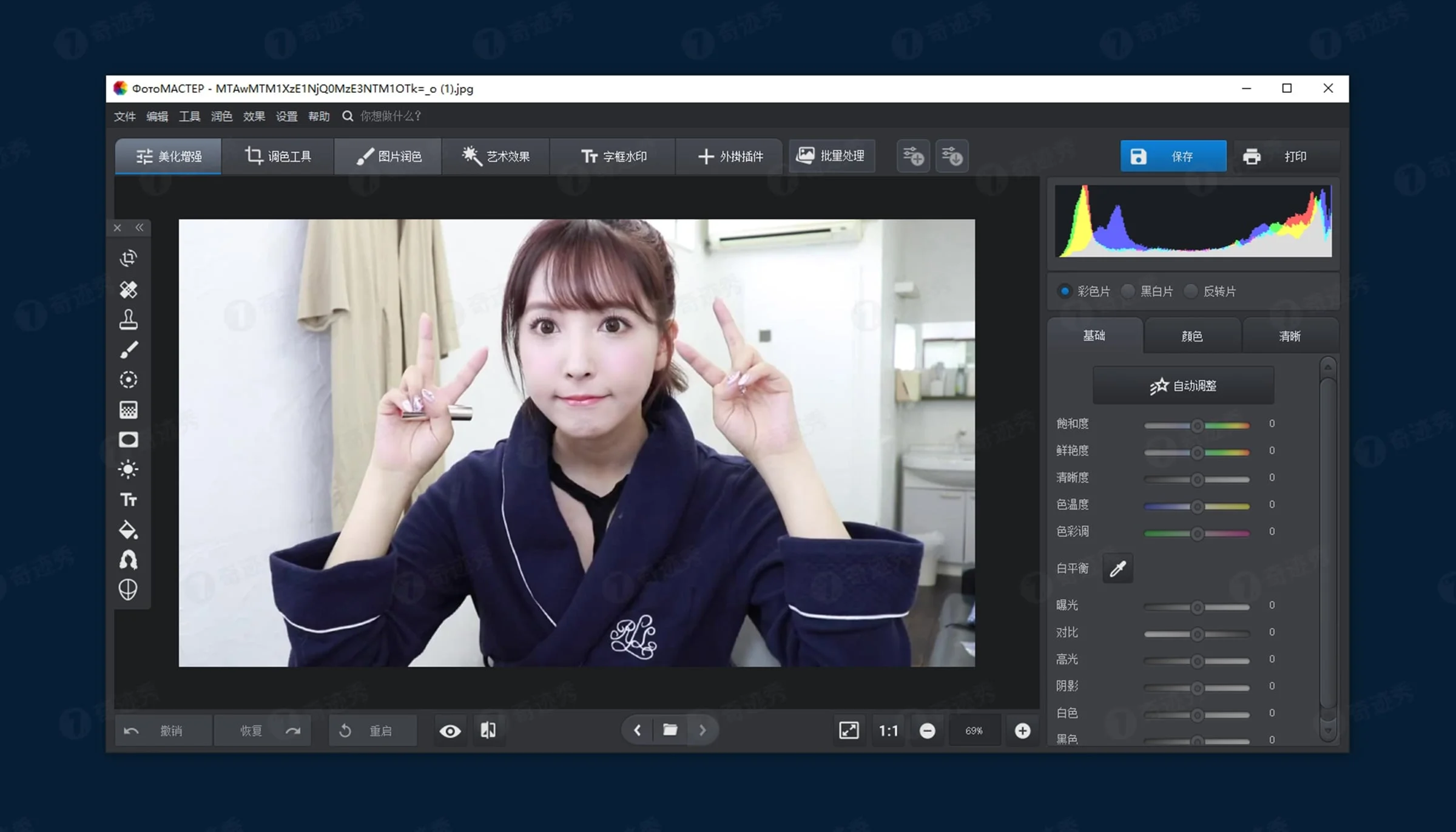Select the adjustment brush tool
The height and width of the screenshot is (832, 1456).
[128, 350]
